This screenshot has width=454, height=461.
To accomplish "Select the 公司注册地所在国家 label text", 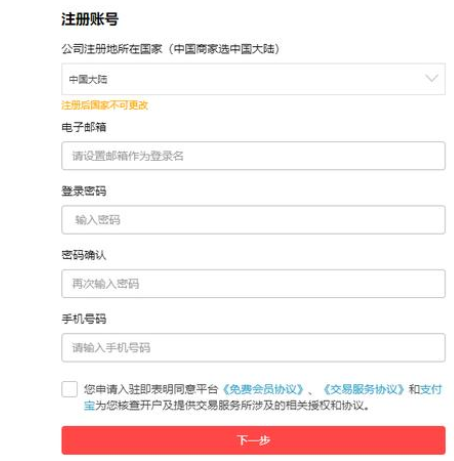I will pos(112,49).
